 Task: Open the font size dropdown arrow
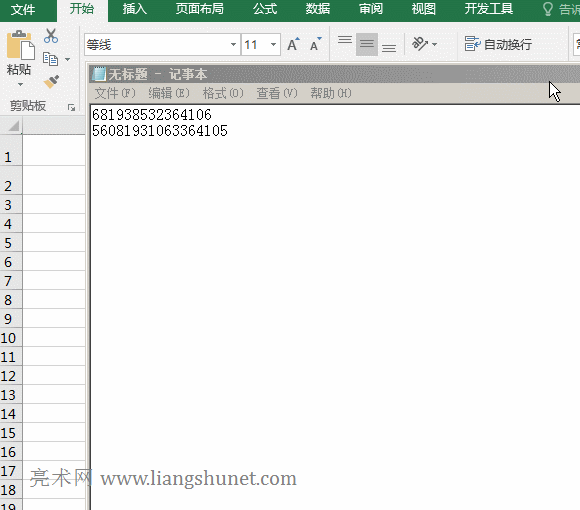(x=273, y=45)
